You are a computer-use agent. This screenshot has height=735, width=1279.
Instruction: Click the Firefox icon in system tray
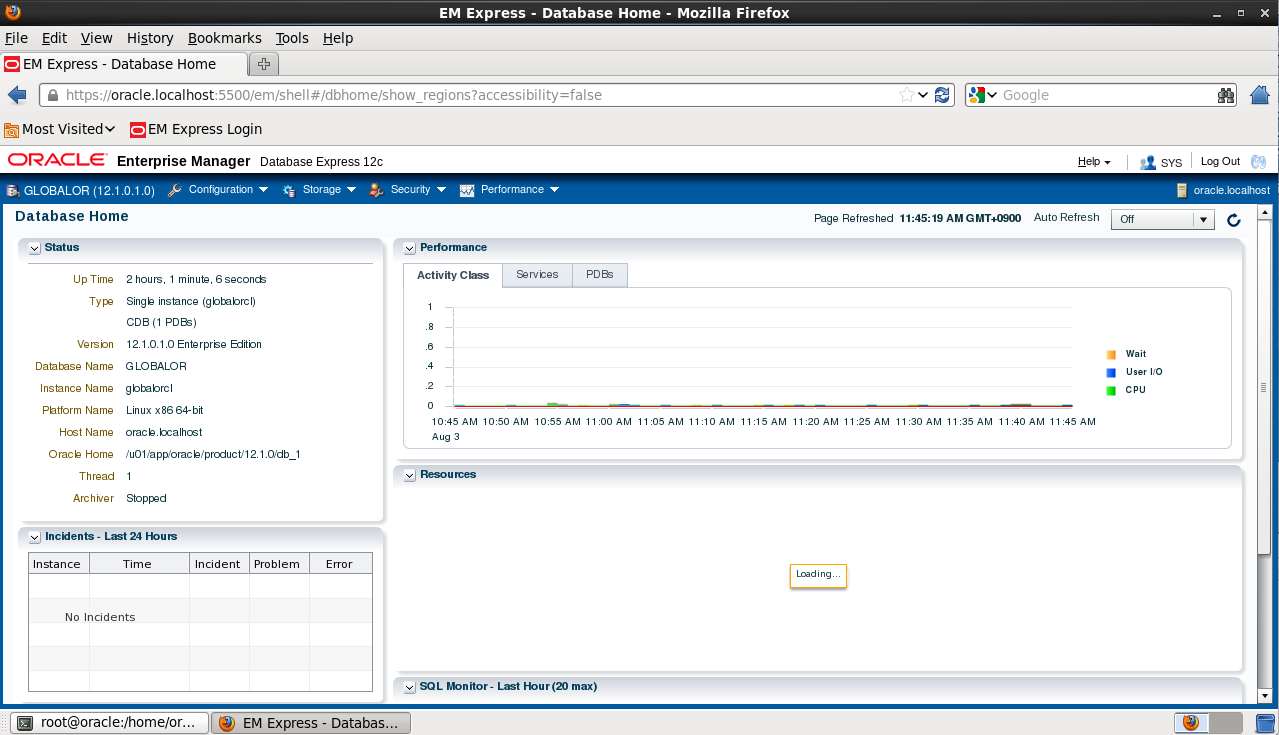1190,722
